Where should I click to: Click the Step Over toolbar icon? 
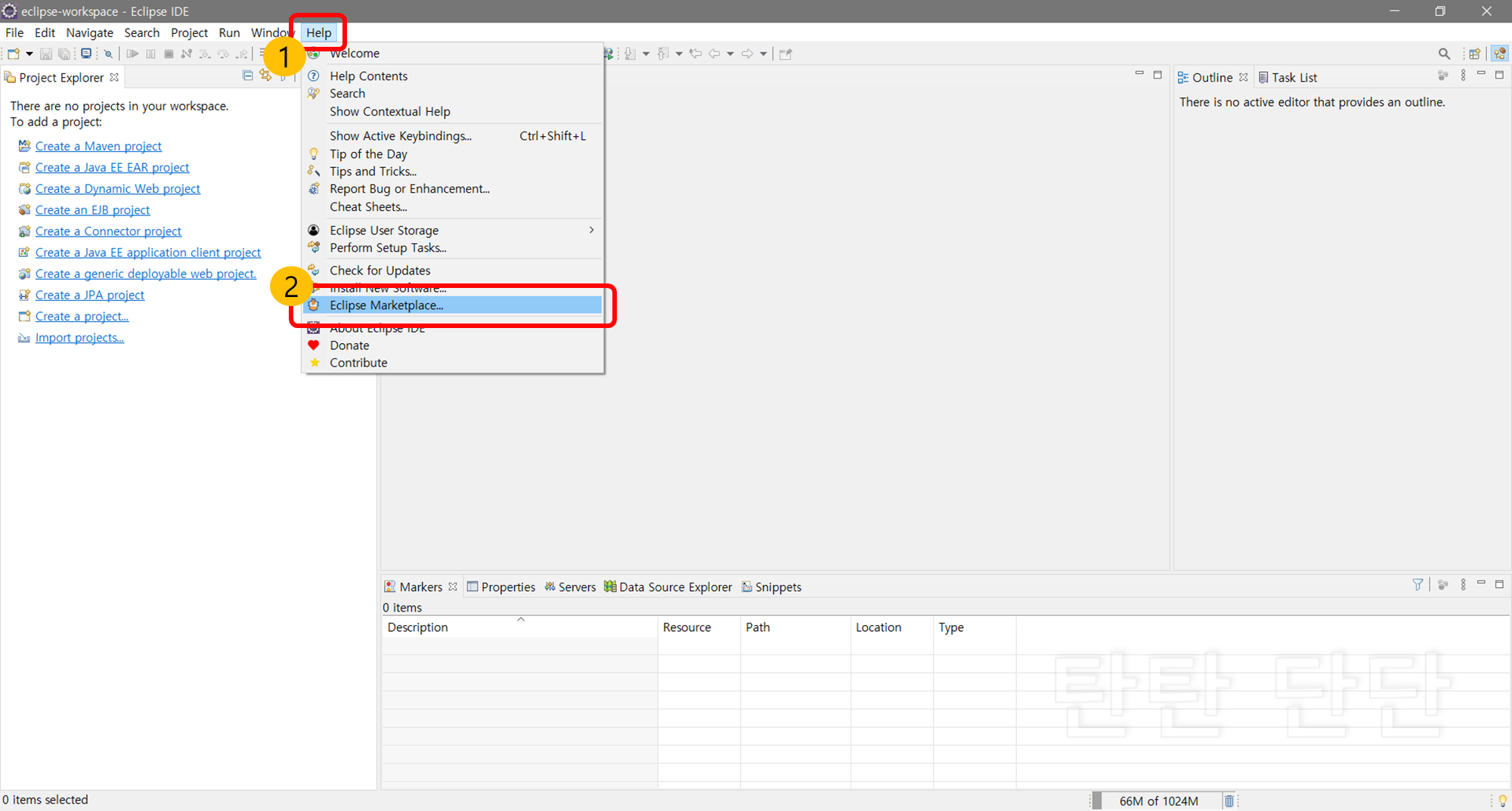click(223, 54)
